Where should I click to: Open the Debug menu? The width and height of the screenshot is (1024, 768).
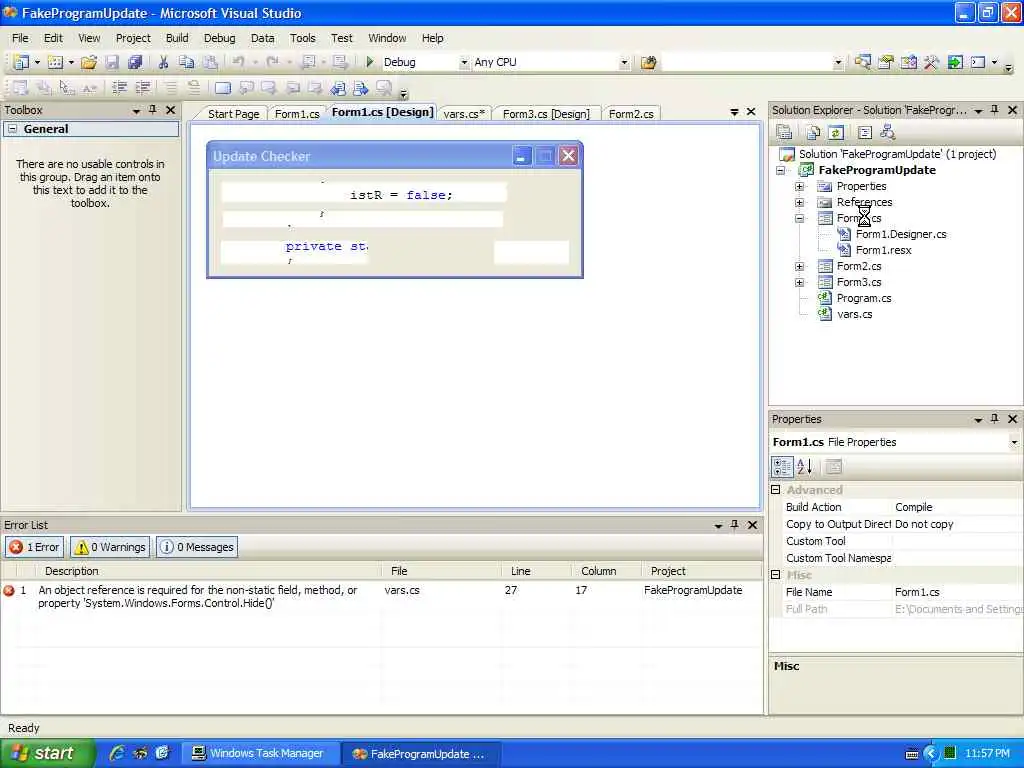[x=219, y=38]
